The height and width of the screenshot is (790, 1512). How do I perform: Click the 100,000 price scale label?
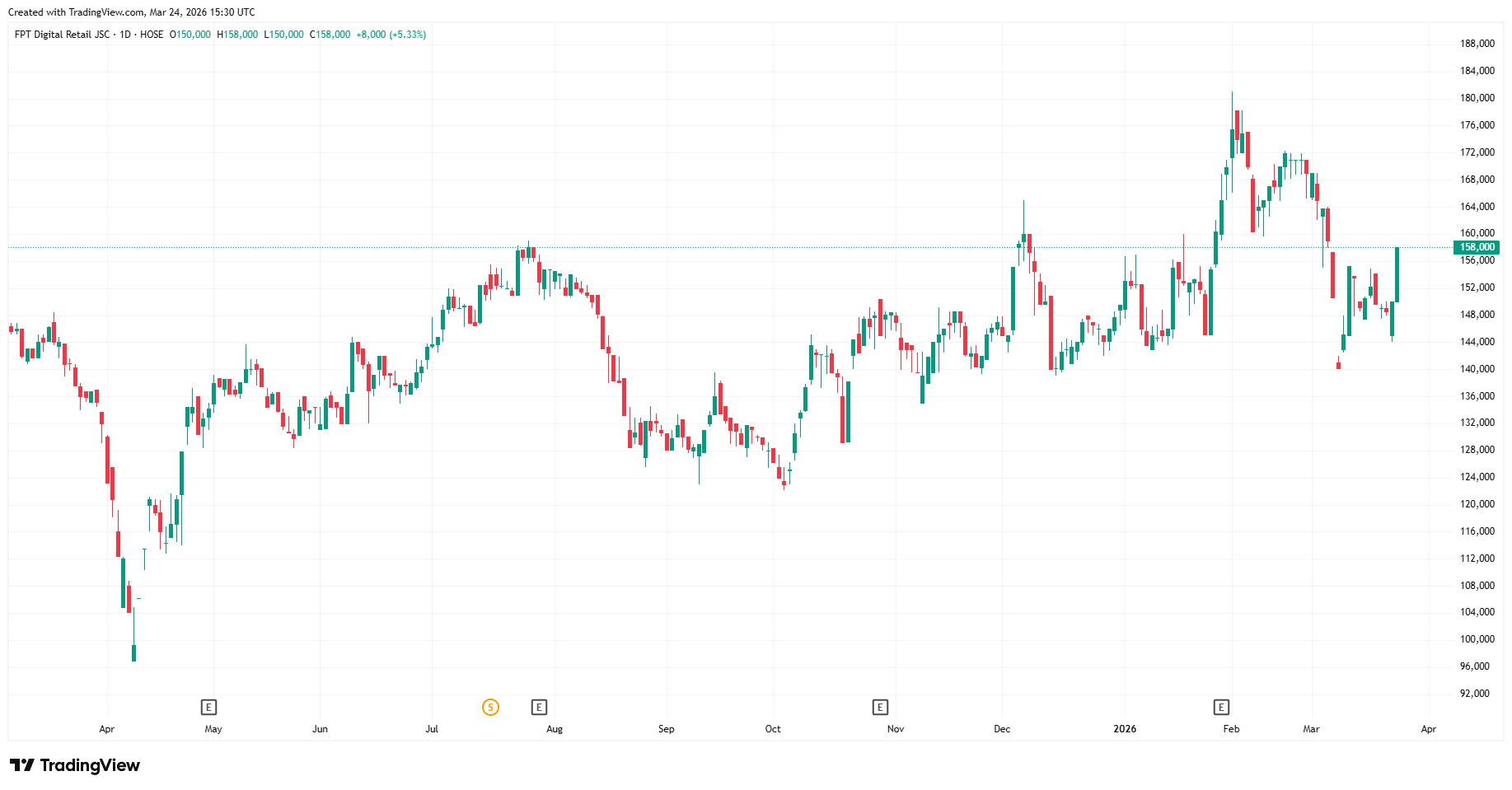tap(1477, 639)
